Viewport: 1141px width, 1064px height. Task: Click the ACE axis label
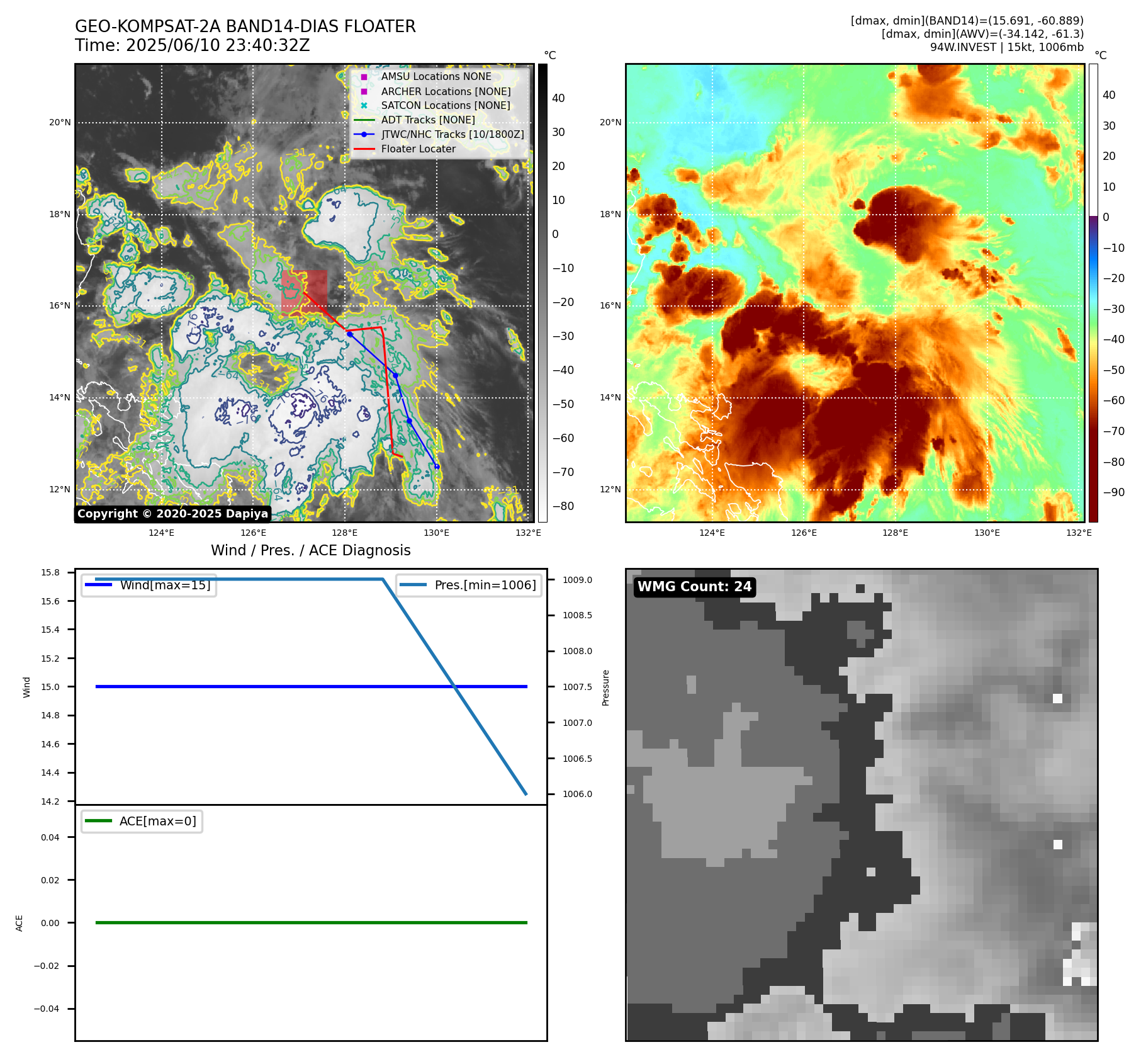19,923
